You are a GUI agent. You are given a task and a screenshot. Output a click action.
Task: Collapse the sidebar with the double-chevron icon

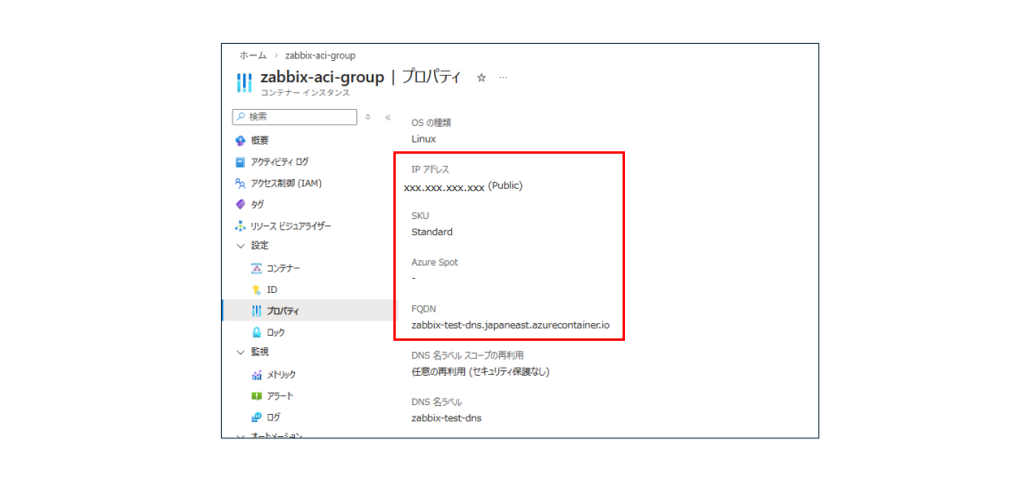[x=387, y=118]
